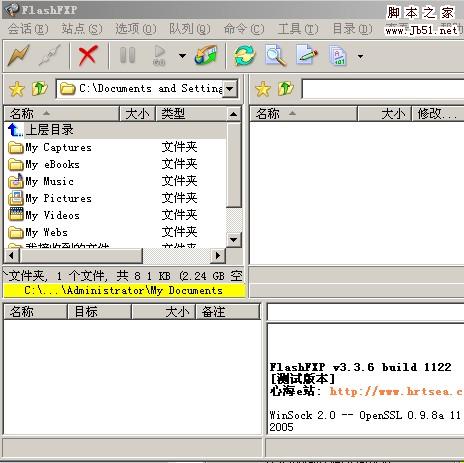Click the pencil Edit file icon

coord(307,55)
